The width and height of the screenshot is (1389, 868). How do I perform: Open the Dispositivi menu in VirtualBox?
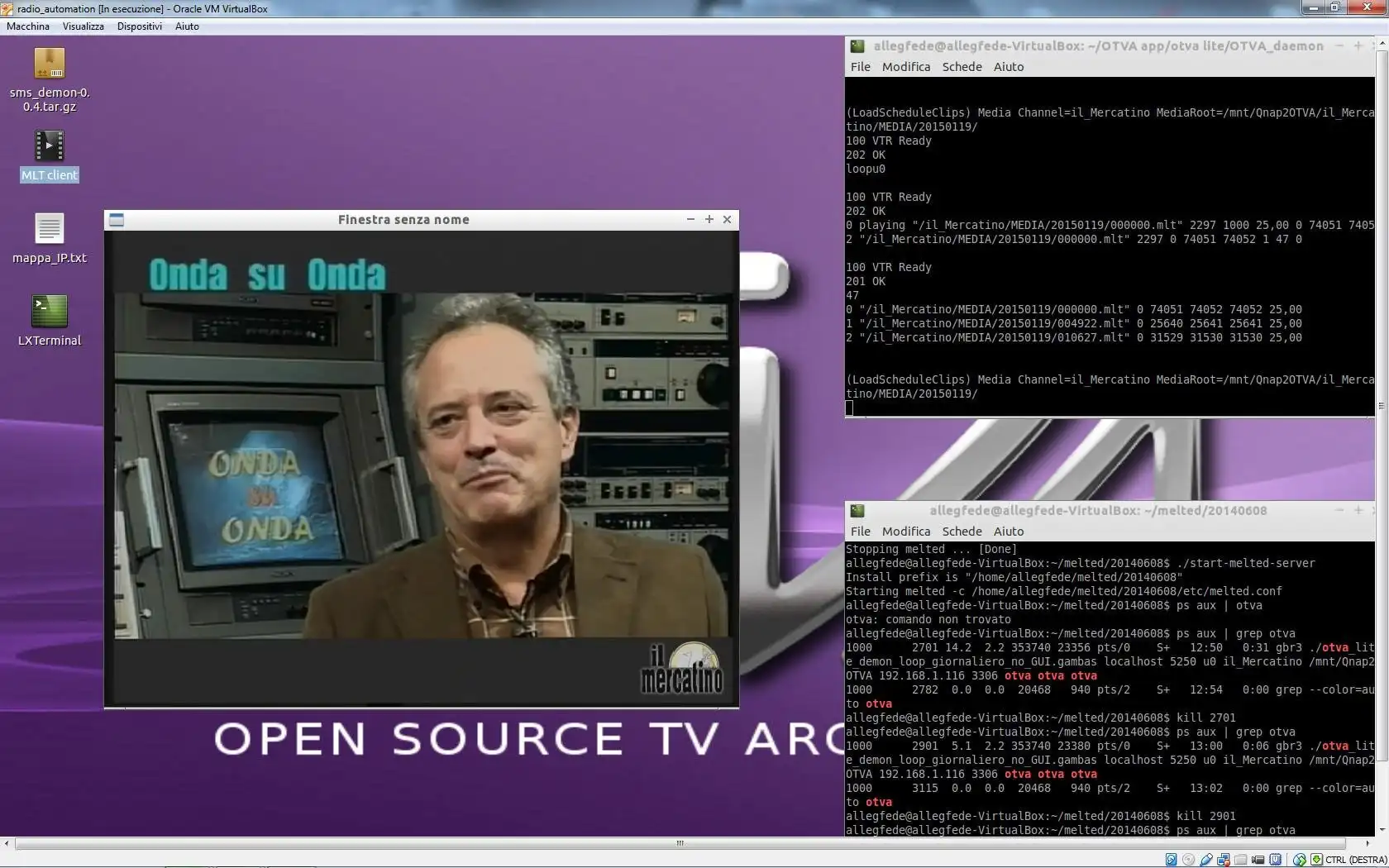click(140, 26)
